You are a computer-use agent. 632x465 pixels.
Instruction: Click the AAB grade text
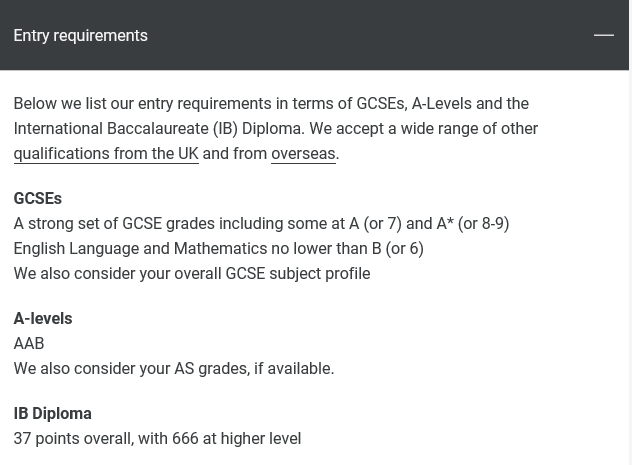[29, 343]
